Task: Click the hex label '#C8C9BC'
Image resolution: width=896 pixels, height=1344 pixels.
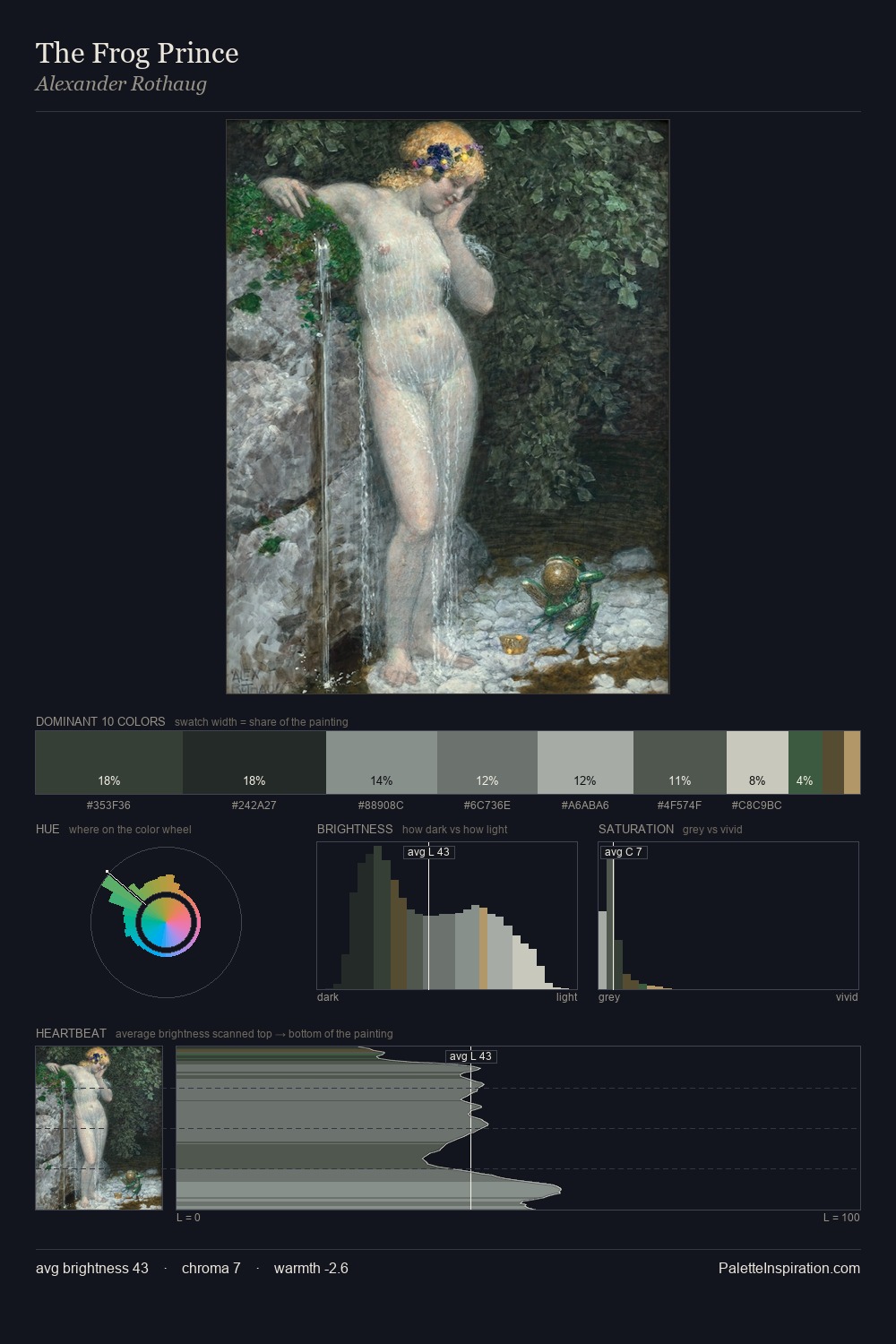Action: tap(757, 806)
